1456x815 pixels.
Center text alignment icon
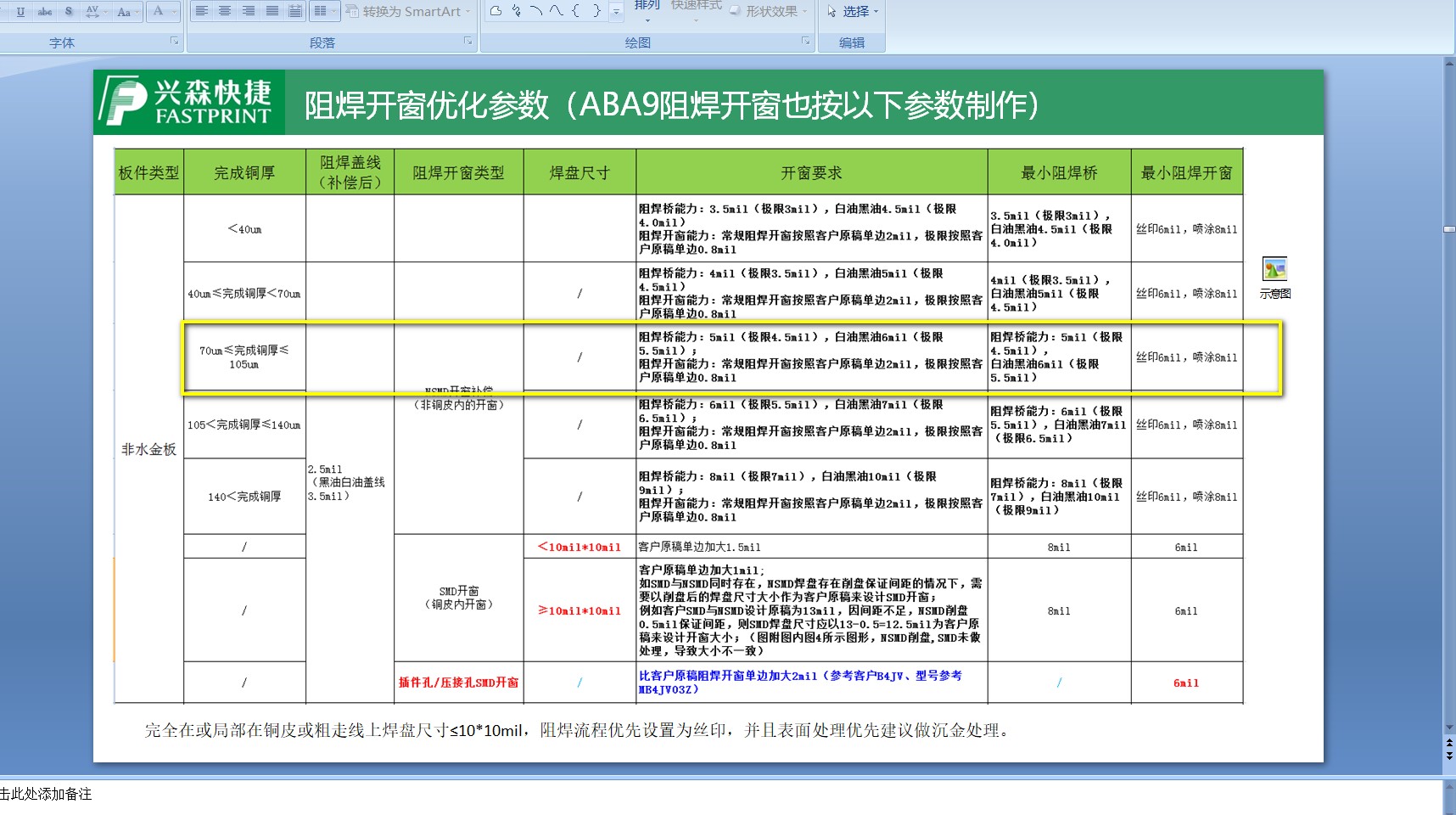(x=225, y=11)
